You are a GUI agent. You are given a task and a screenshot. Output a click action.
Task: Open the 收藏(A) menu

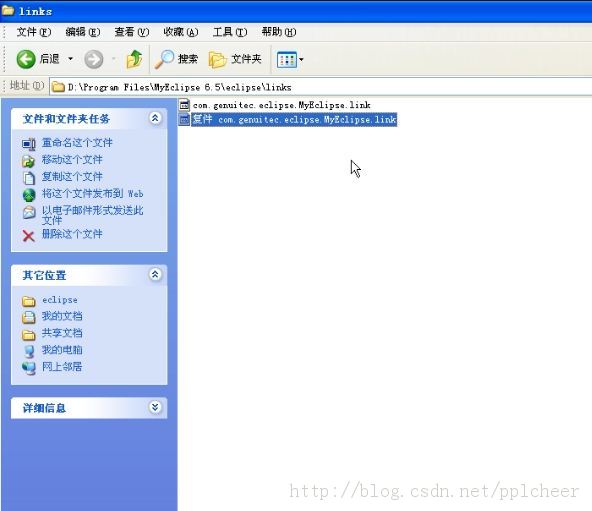[180, 32]
